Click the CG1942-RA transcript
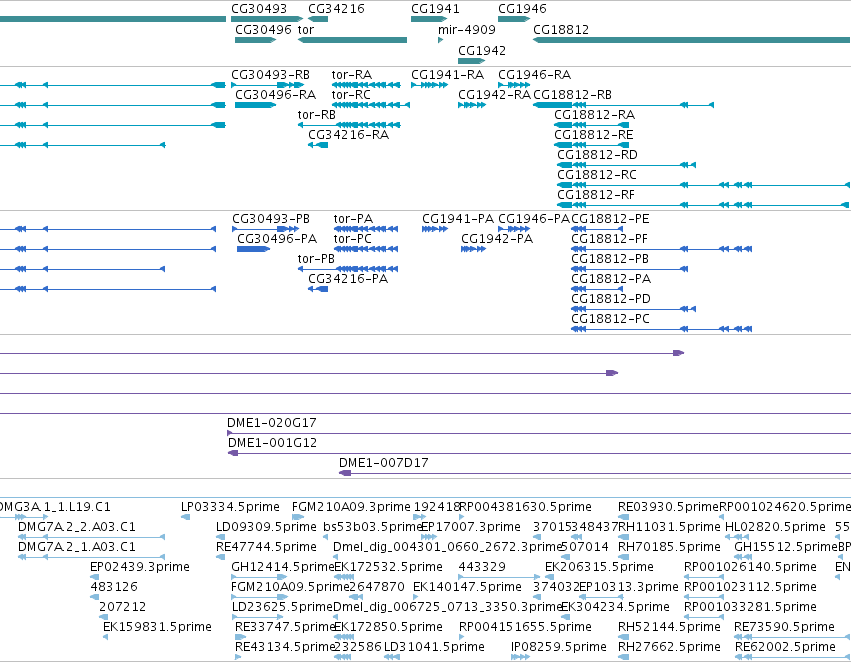Screen dimensions: 851x662 pos(472,105)
